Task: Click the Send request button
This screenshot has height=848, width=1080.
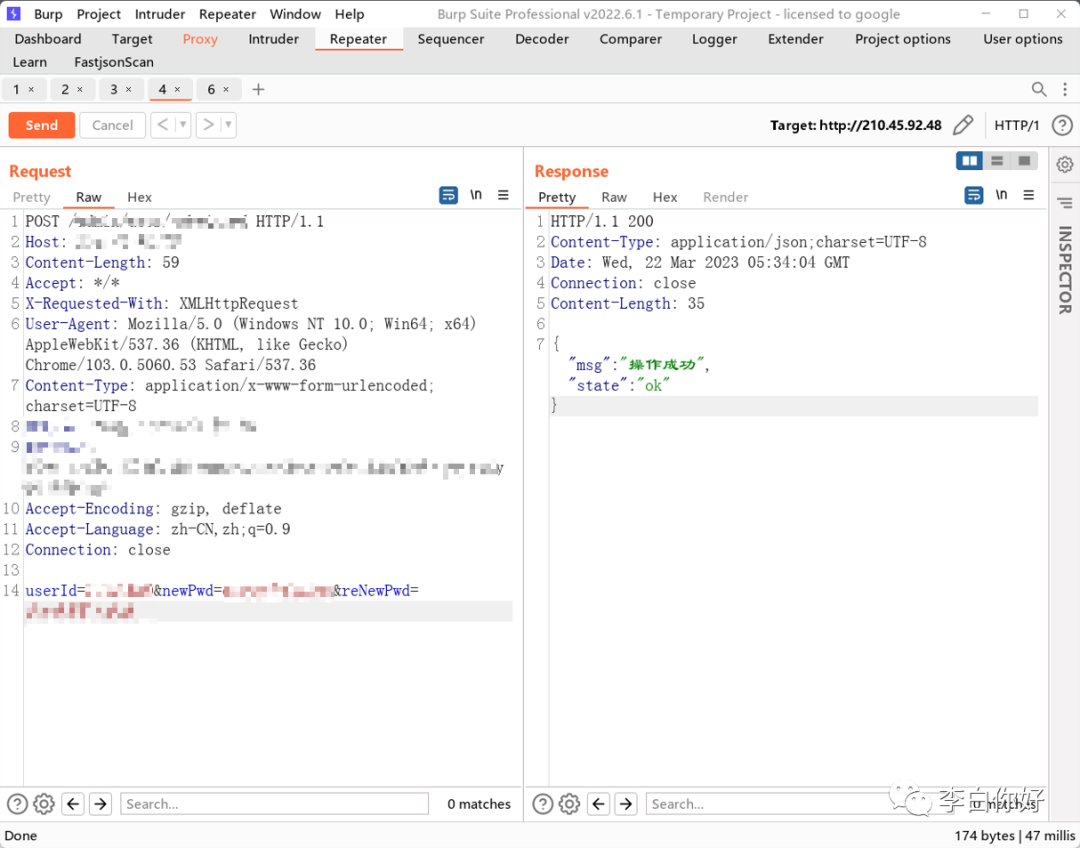Action: click(x=41, y=125)
